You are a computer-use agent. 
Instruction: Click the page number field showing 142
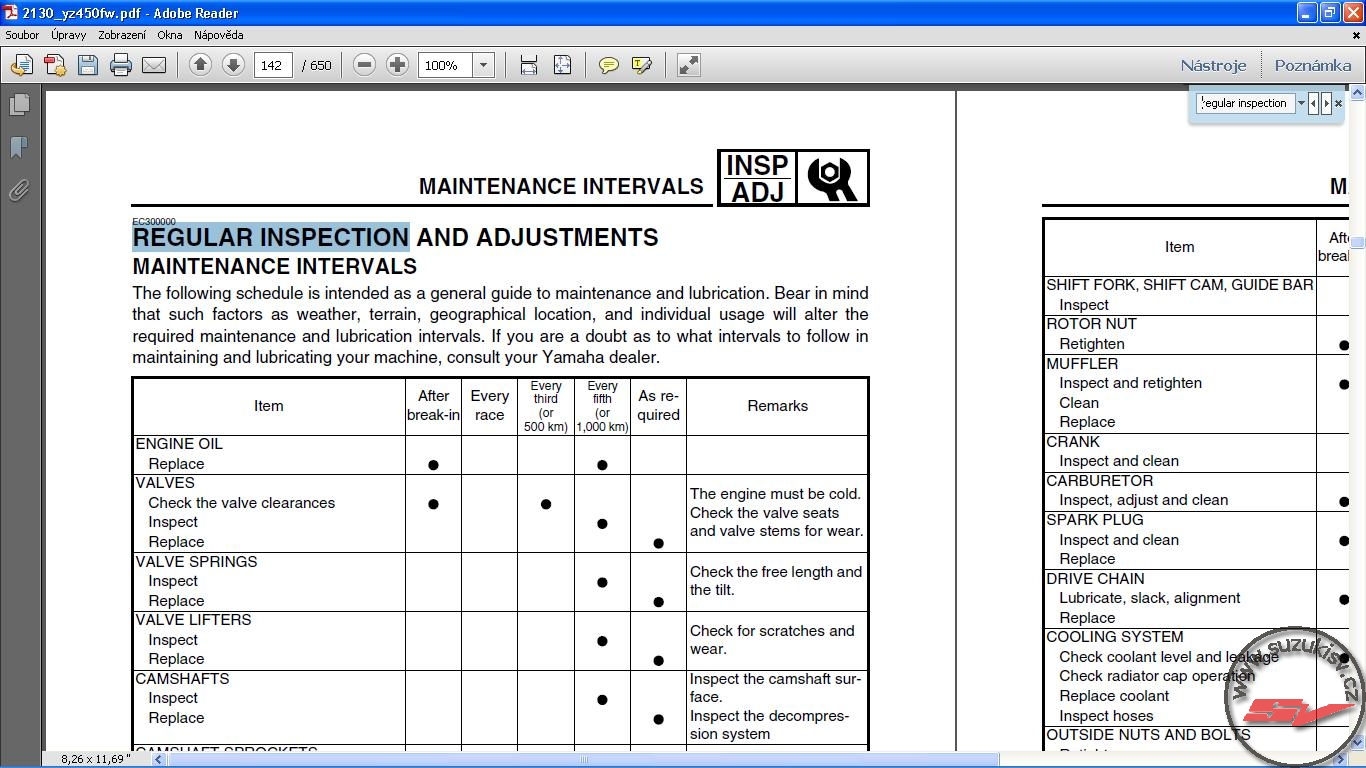(x=273, y=65)
